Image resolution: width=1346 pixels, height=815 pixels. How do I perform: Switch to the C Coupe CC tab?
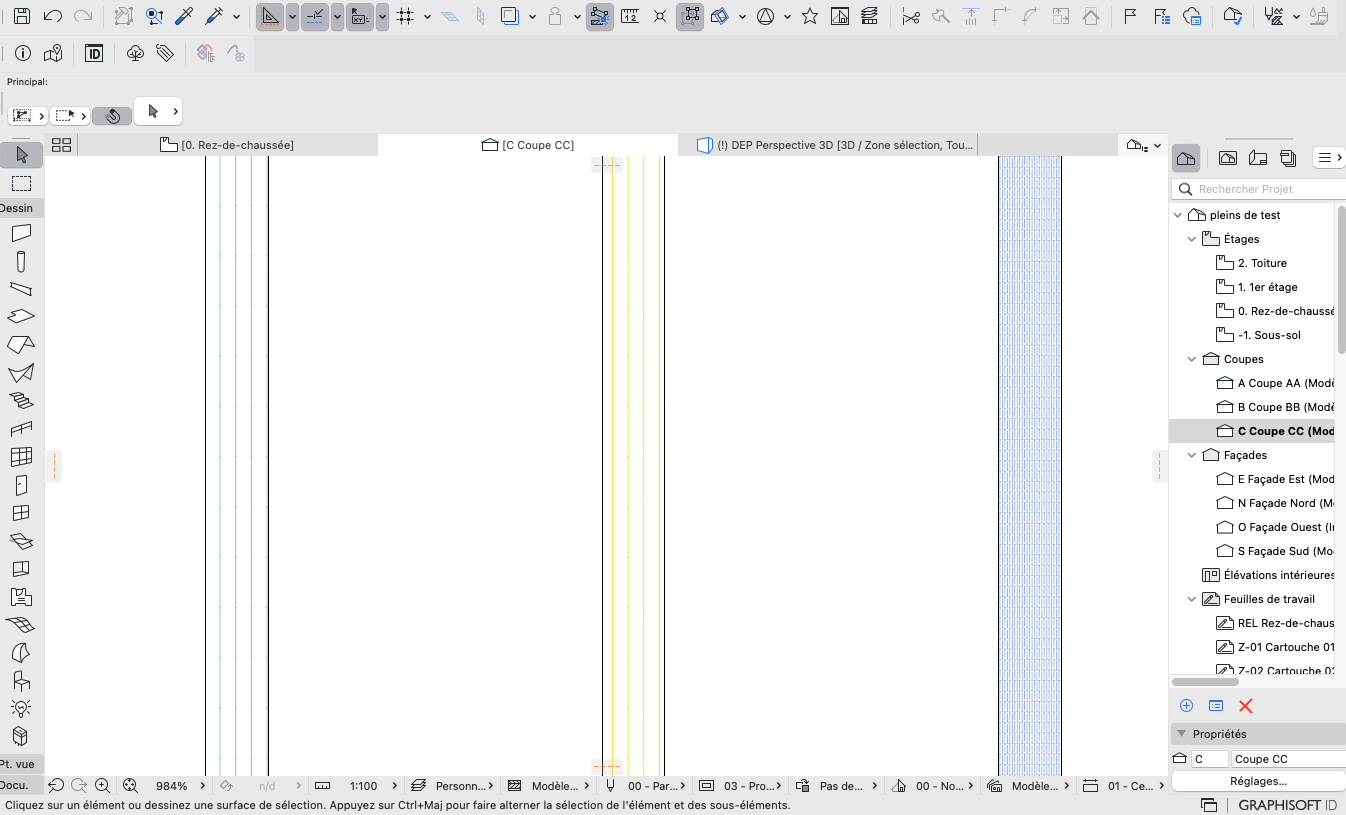click(x=528, y=145)
